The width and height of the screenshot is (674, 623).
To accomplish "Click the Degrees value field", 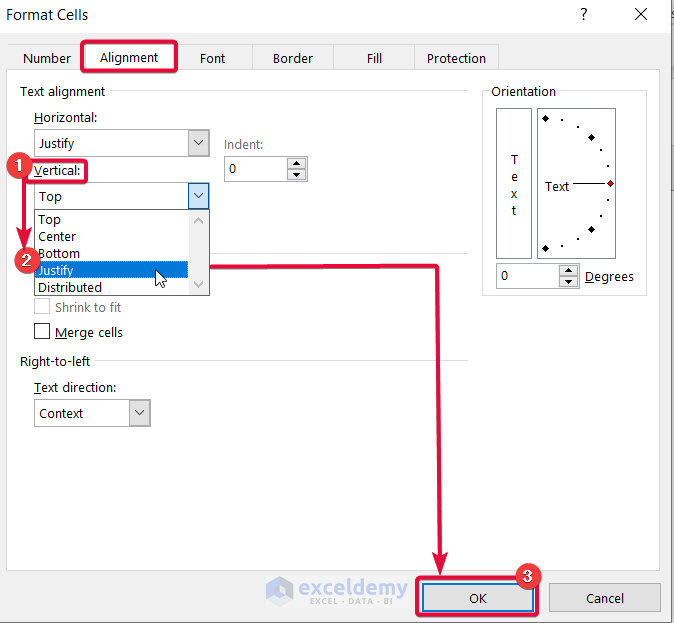I will click(528, 276).
